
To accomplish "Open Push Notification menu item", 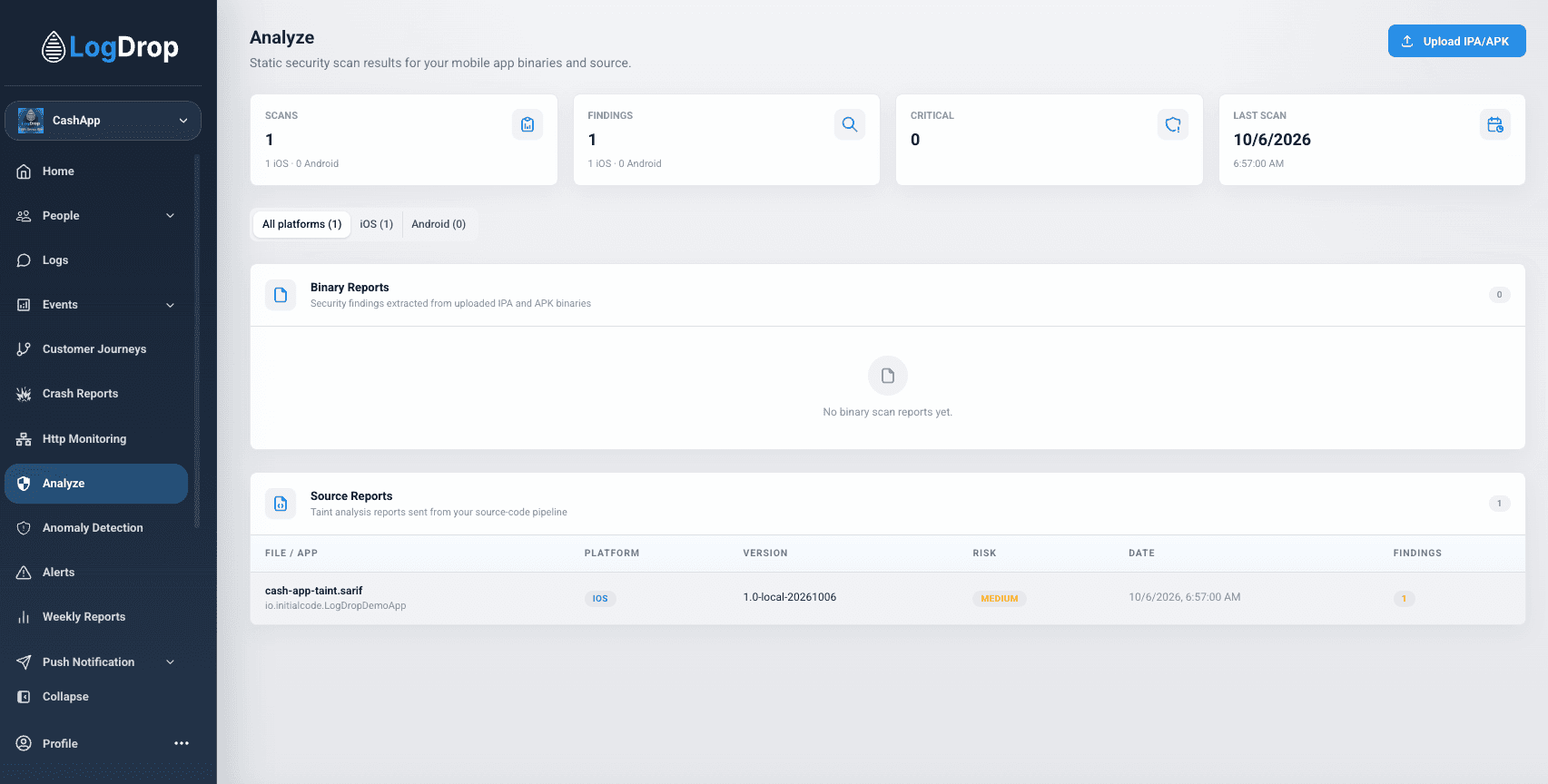I will [95, 662].
